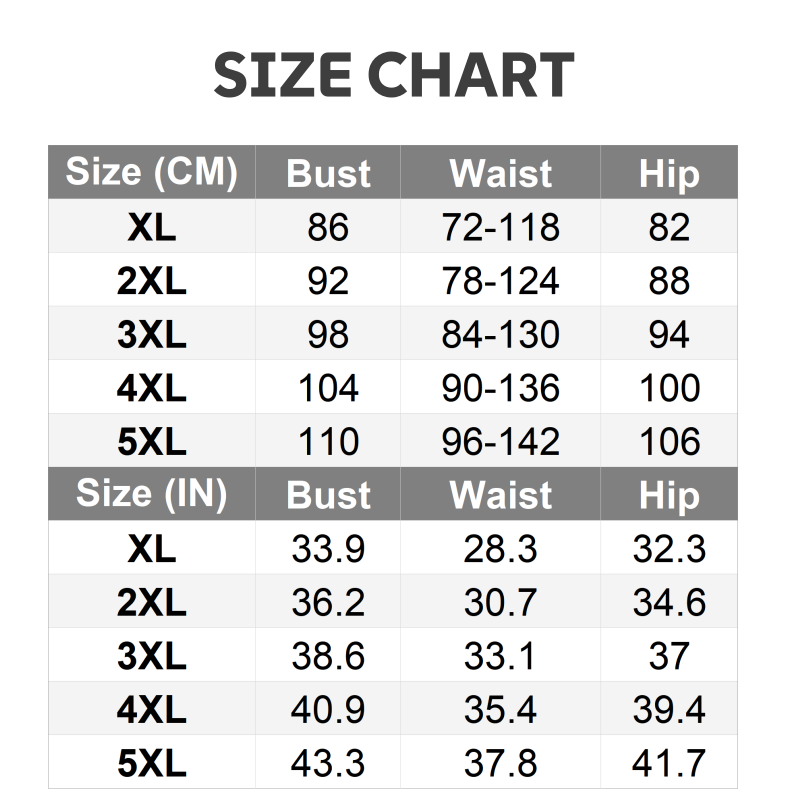Select the waist range 72-118 cell
The width and height of the screenshot is (800, 800).
pos(500,227)
